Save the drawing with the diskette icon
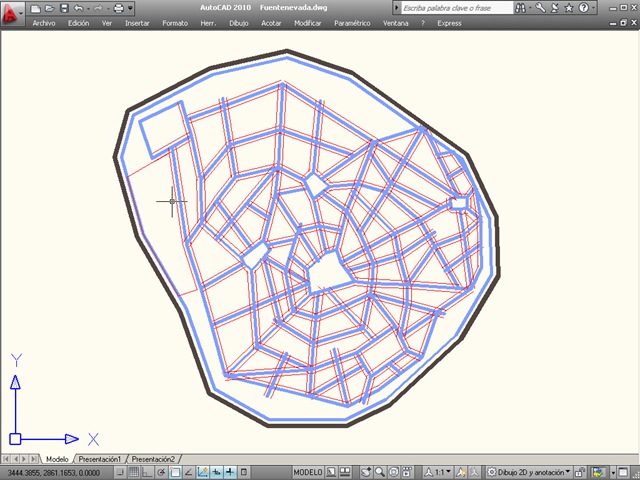The width and height of the screenshot is (640, 480). (x=64, y=8)
